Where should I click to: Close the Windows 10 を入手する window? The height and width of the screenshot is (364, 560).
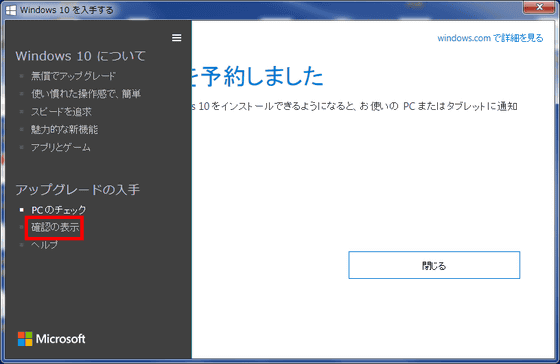(539, 7)
